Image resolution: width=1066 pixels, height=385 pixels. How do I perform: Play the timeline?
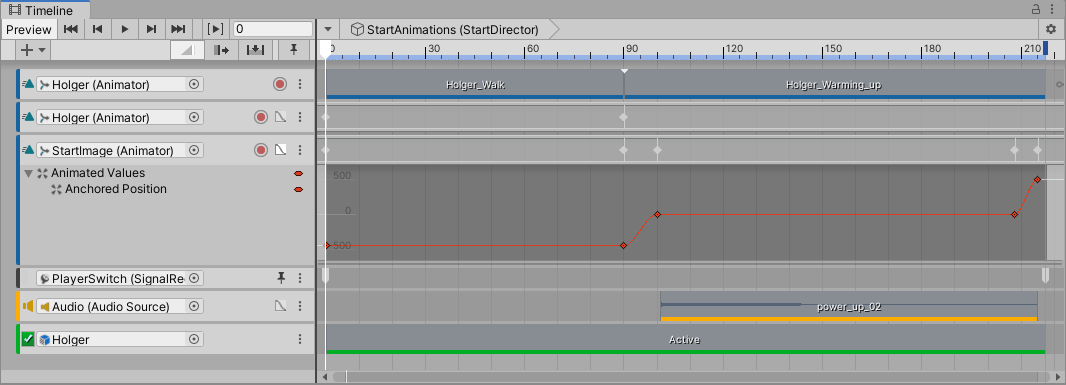pyautogui.click(x=124, y=29)
